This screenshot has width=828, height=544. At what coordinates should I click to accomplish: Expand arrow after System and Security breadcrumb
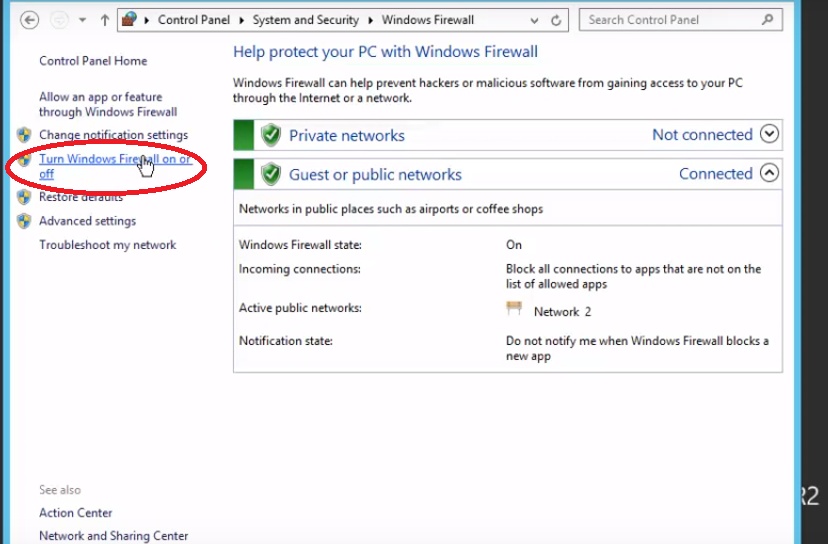point(371,21)
